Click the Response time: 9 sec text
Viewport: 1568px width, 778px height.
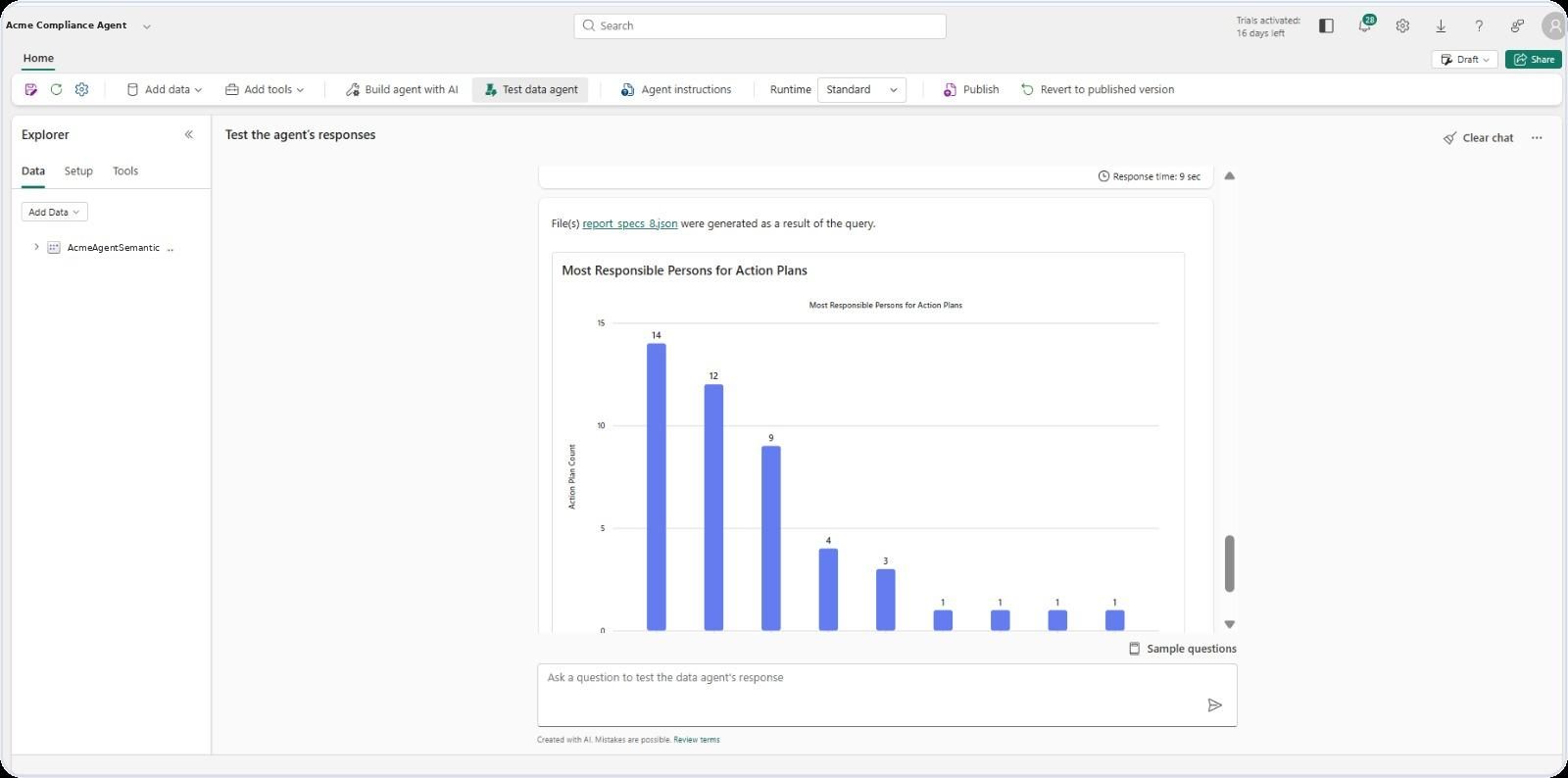pyautogui.click(x=1149, y=176)
